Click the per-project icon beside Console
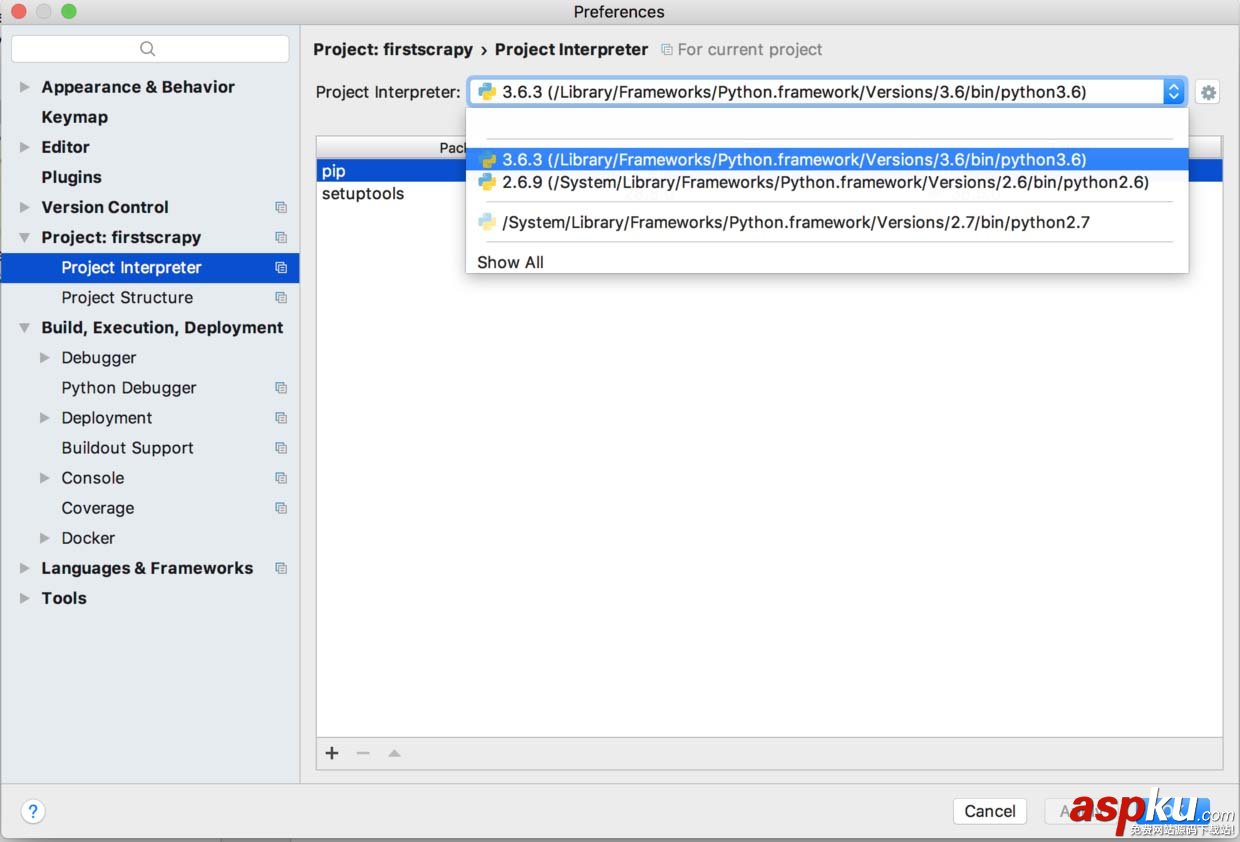Screen dimensions: 1240x842 (281, 478)
